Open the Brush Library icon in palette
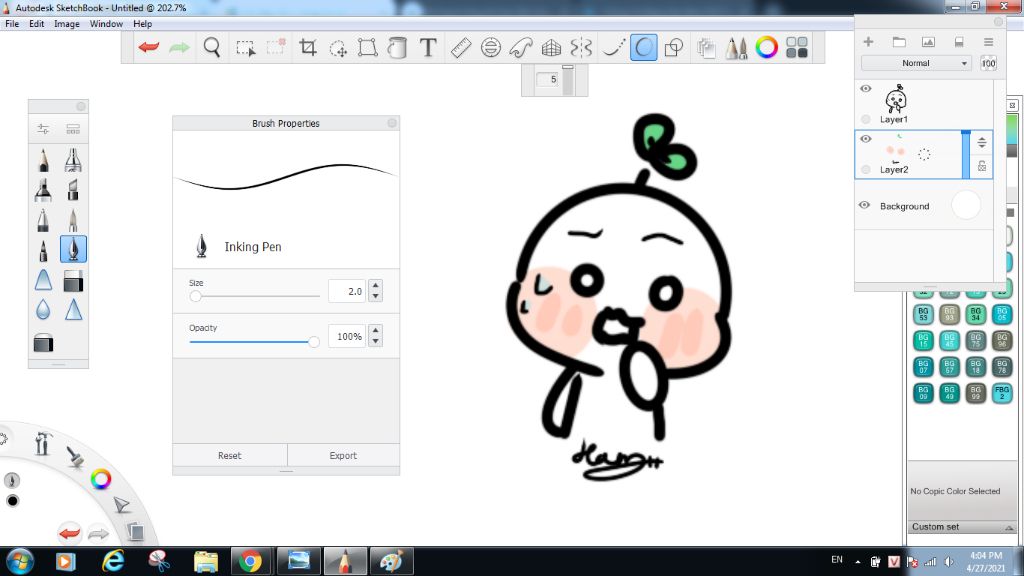The image size is (1024, 576). (x=73, y=129)
